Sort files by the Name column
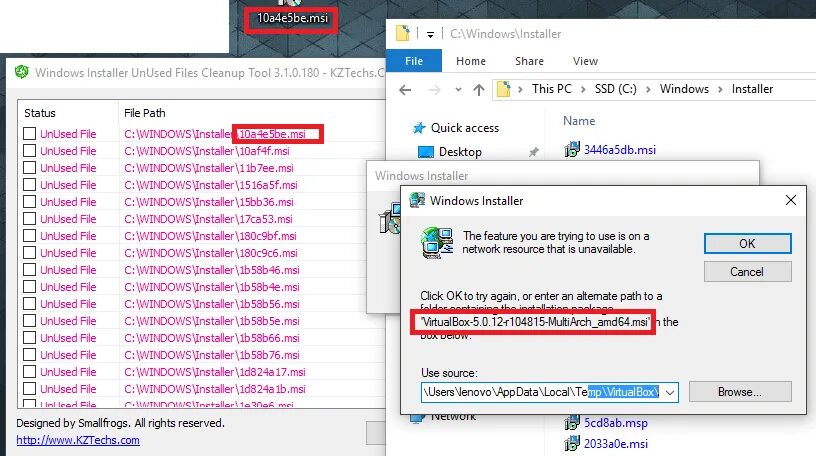Screen dimensions: 816x456 click(x=579, y=121)
